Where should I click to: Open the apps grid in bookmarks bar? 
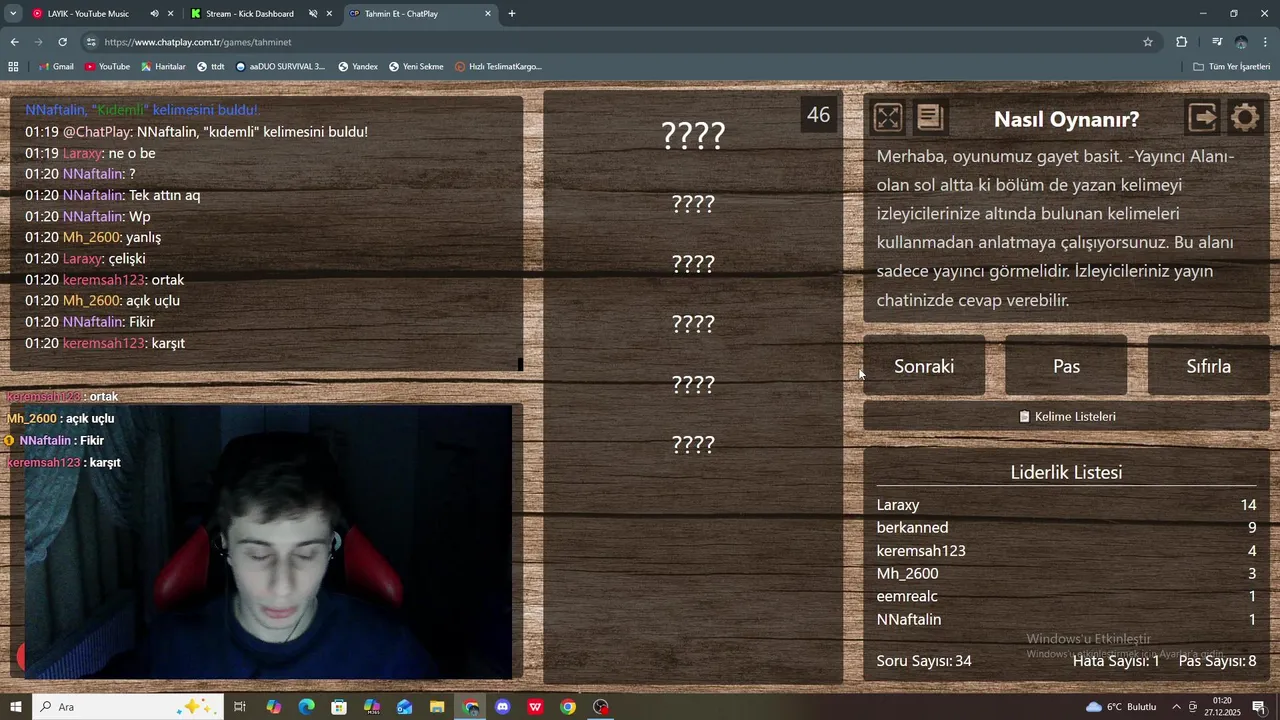tap(13, 67)
